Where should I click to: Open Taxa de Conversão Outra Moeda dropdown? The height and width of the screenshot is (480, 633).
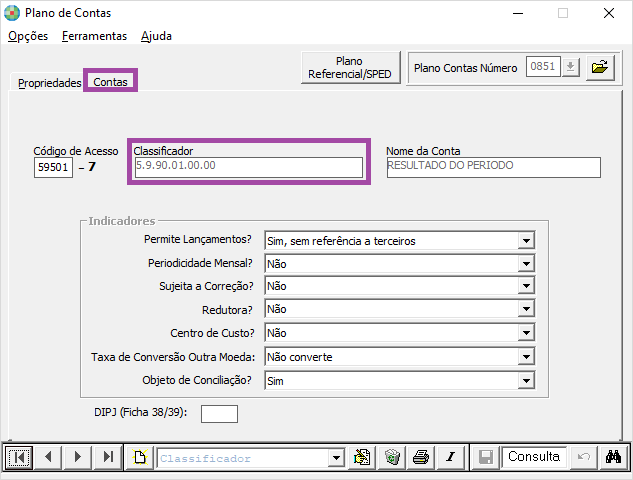pos(526,357)
